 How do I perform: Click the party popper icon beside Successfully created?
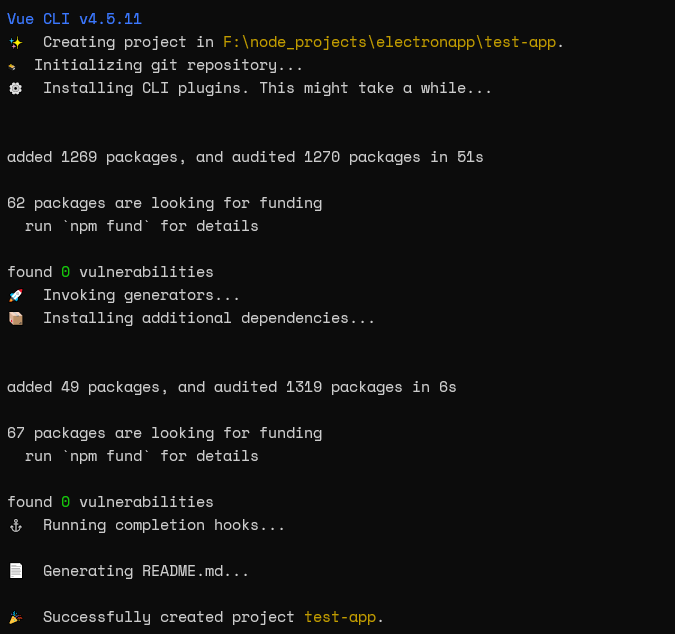pos(15,617)
